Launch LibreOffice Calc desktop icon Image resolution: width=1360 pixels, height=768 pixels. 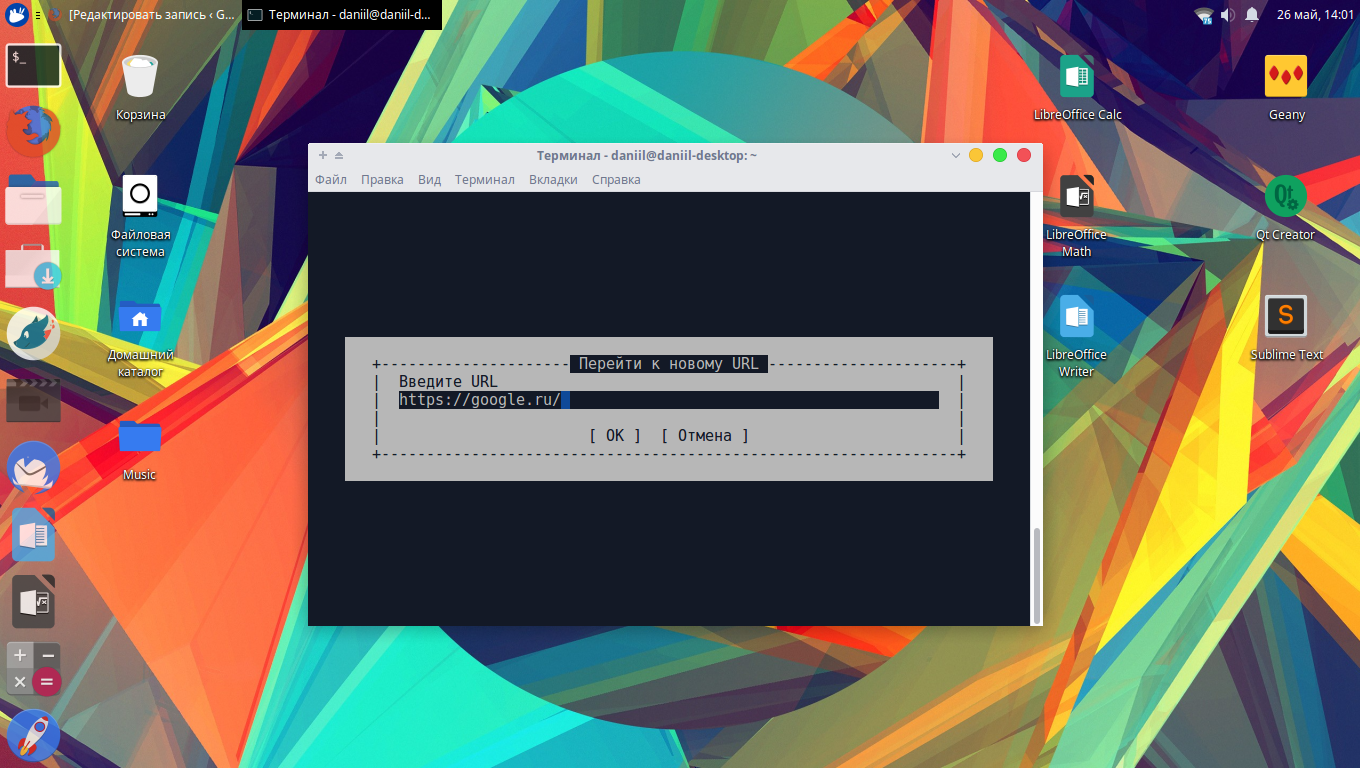click(1077, 87)
